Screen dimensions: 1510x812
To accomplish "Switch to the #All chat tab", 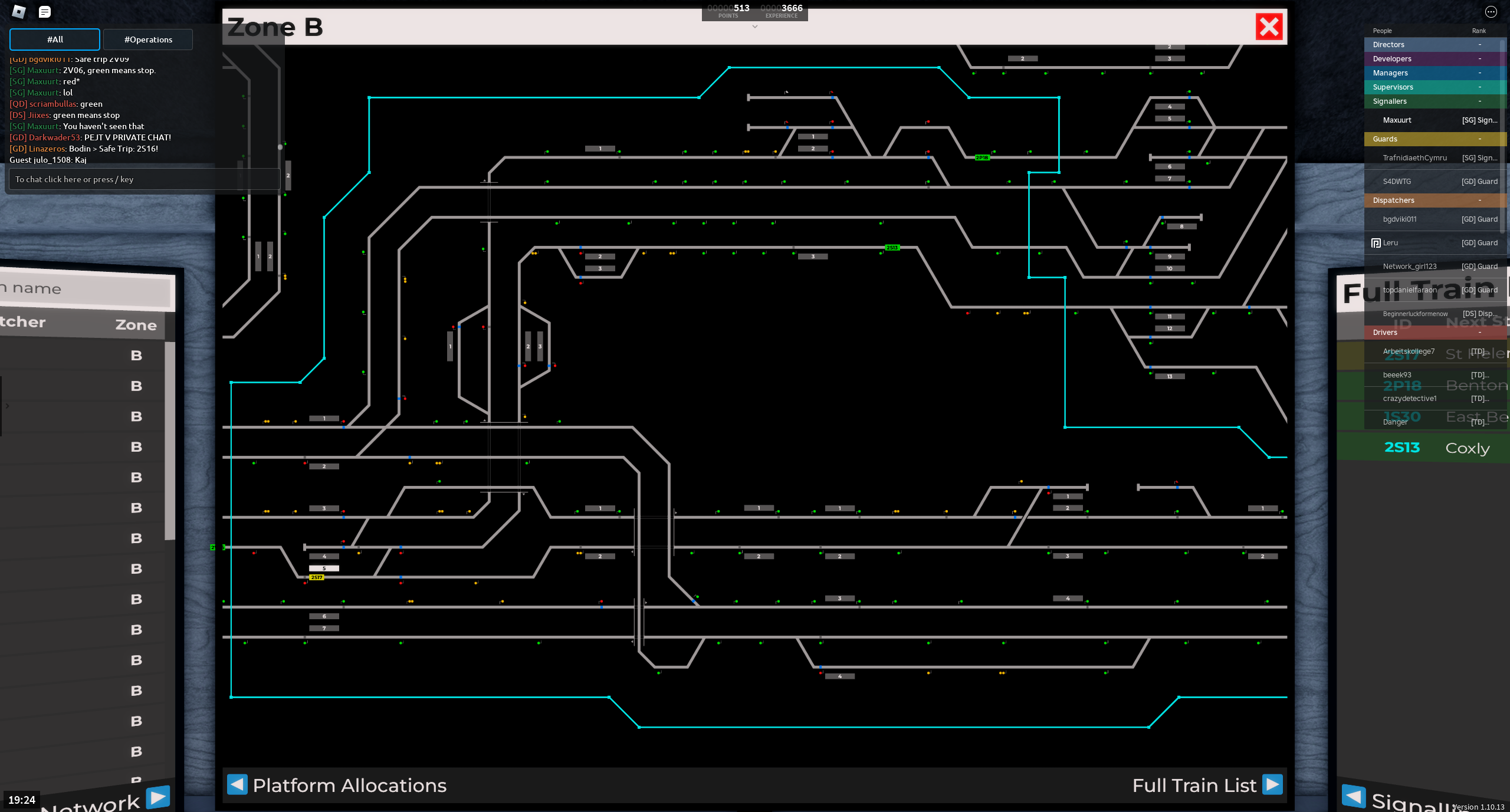I will [x=55, y=40].
